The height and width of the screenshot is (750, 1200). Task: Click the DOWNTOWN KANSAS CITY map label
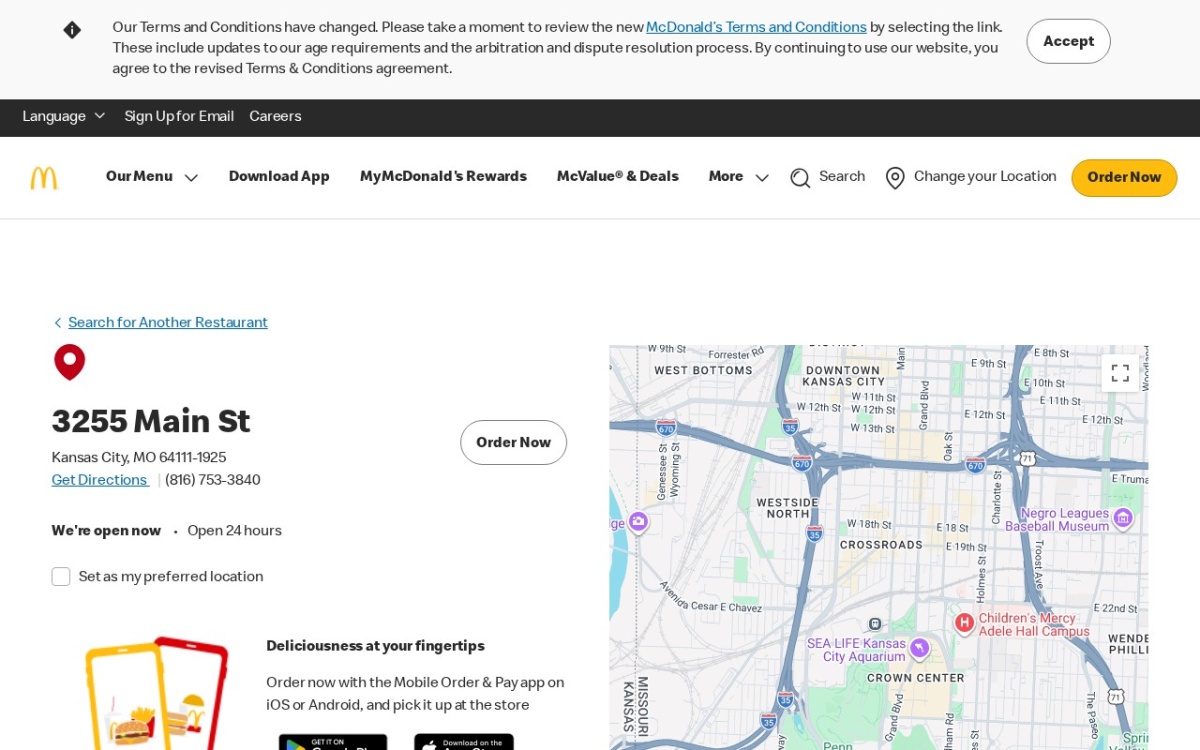(843, 376)
